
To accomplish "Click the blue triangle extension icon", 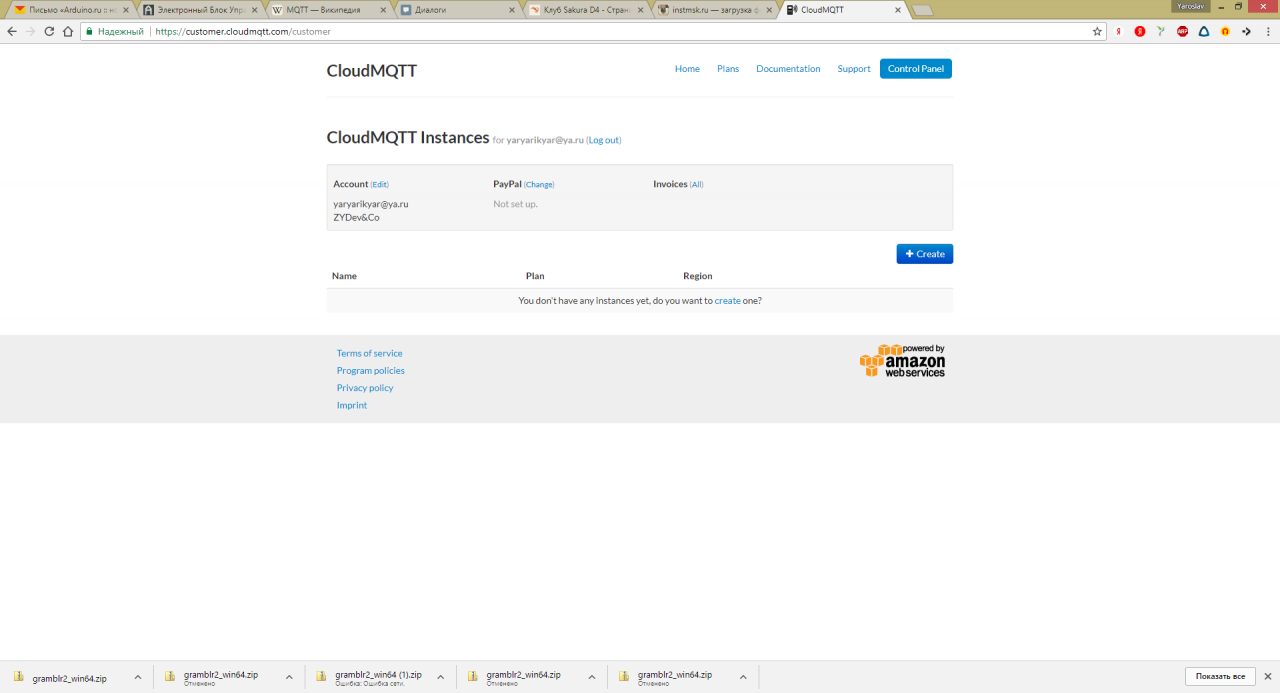I will point(1204,31).
